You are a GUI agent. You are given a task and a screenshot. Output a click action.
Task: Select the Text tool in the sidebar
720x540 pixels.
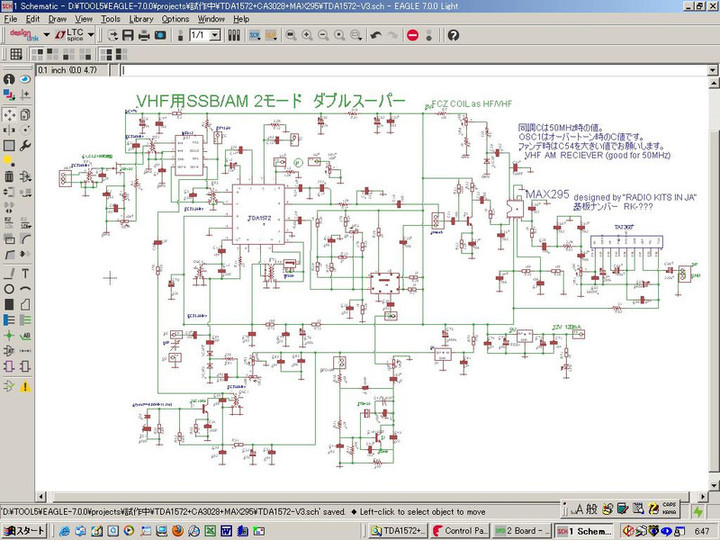pos(25,273)
